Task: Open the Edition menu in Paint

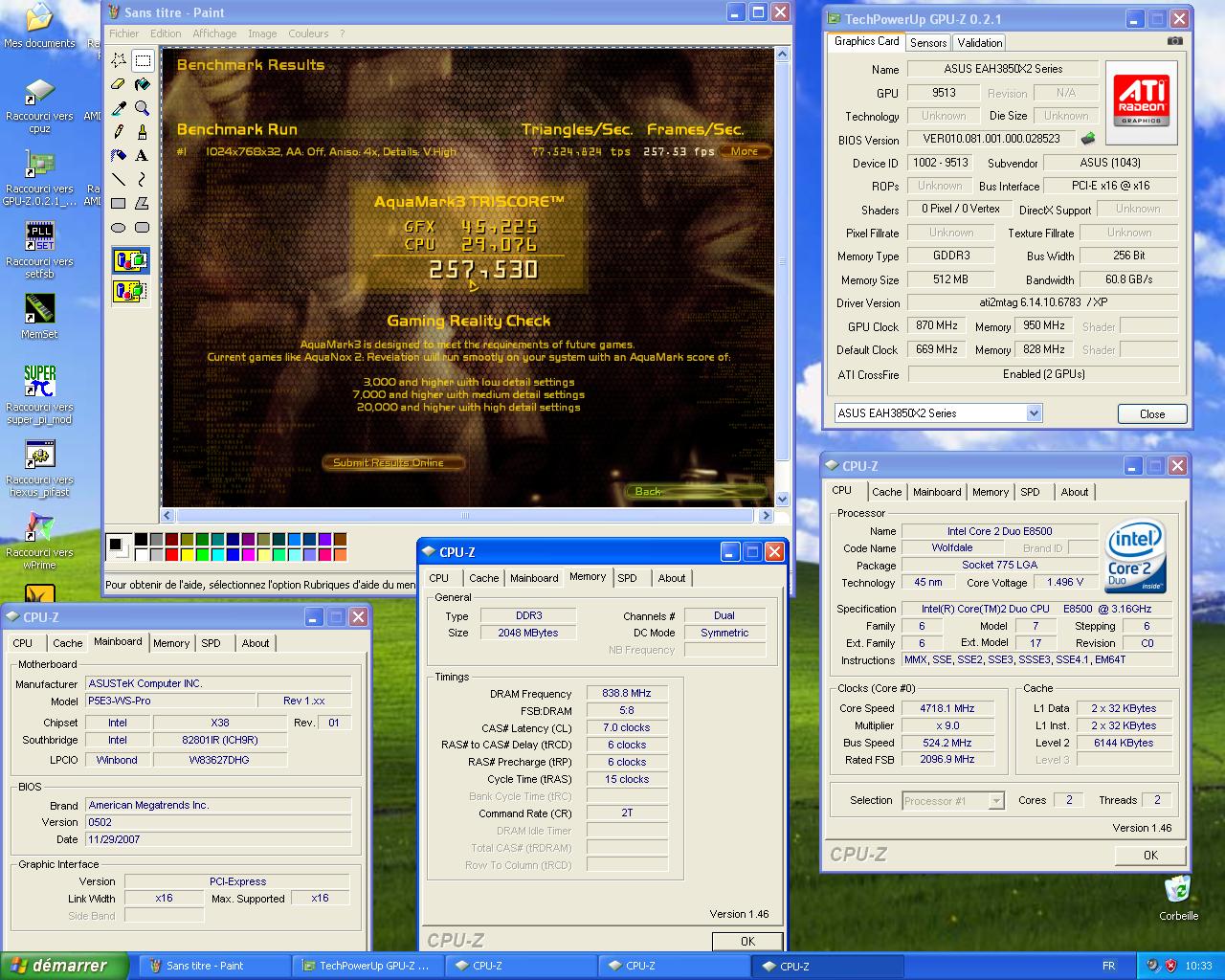Action: point(166,33)
